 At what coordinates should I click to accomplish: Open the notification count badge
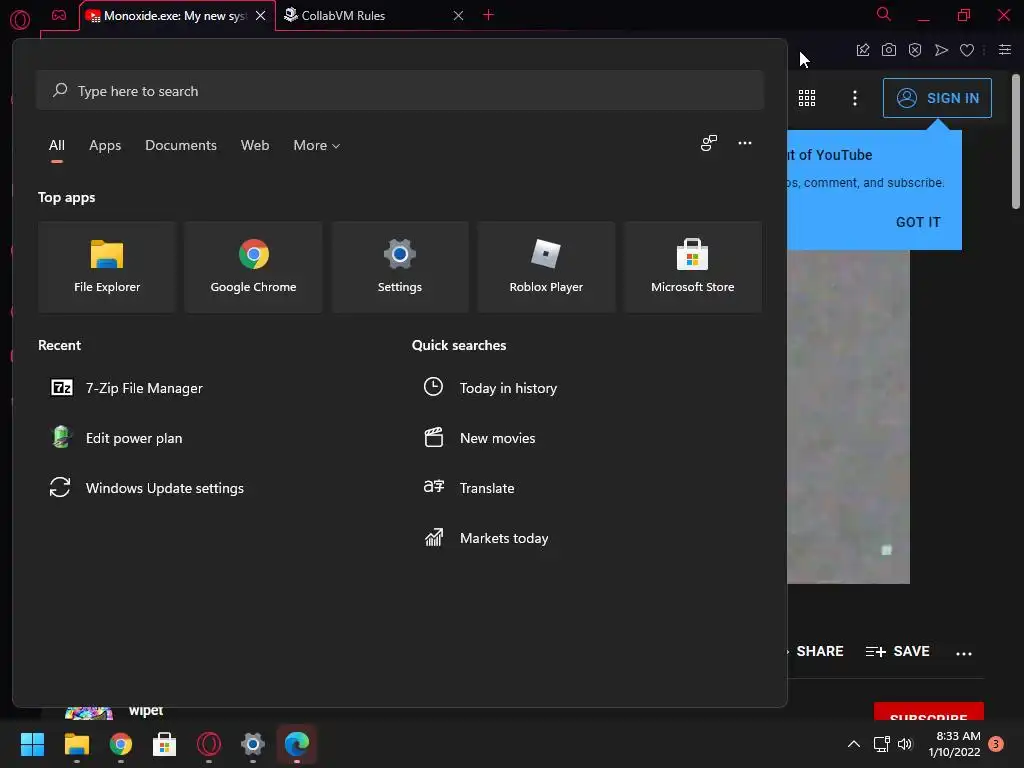click(996, 744)
